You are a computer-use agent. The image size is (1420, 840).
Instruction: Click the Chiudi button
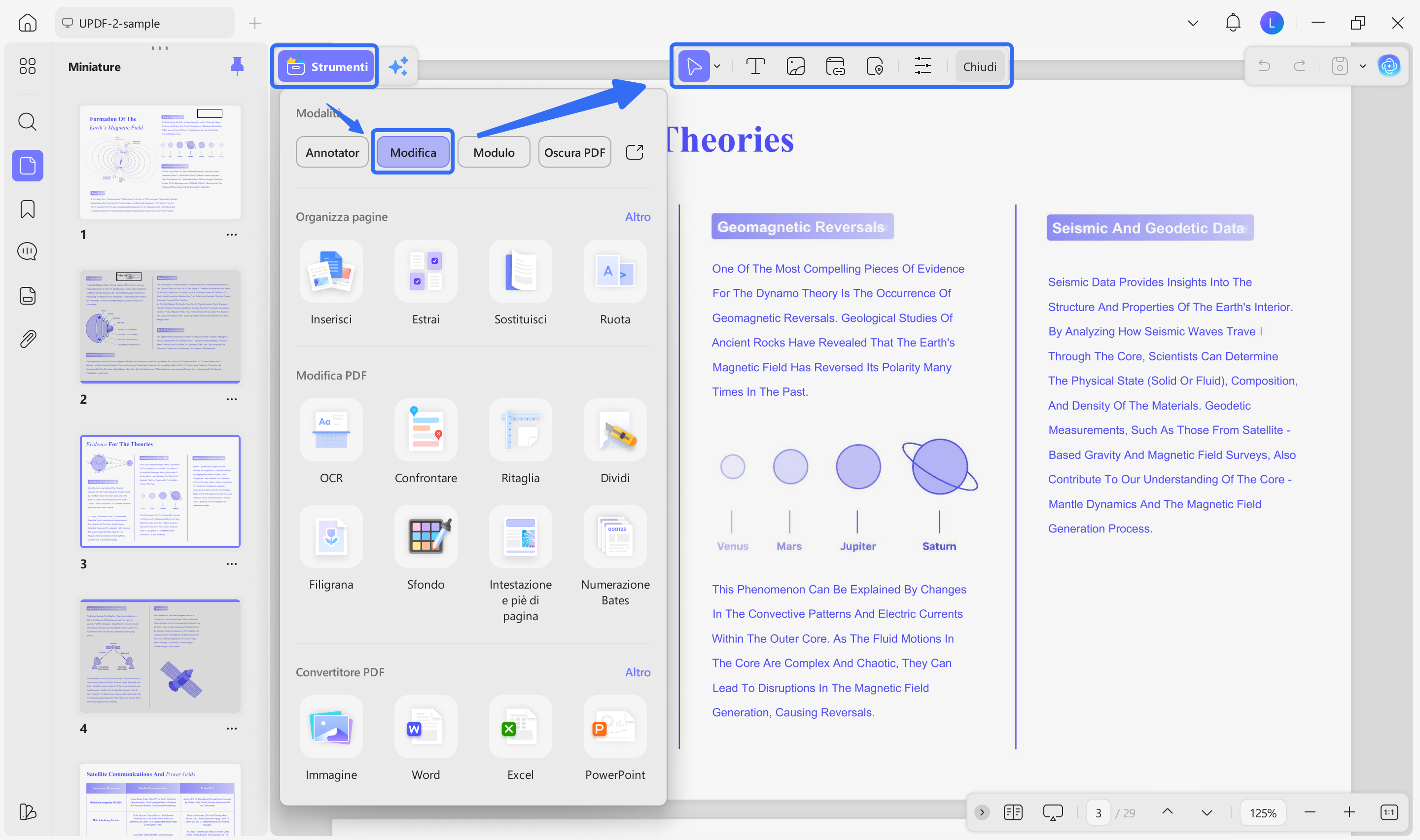[980, 66]
